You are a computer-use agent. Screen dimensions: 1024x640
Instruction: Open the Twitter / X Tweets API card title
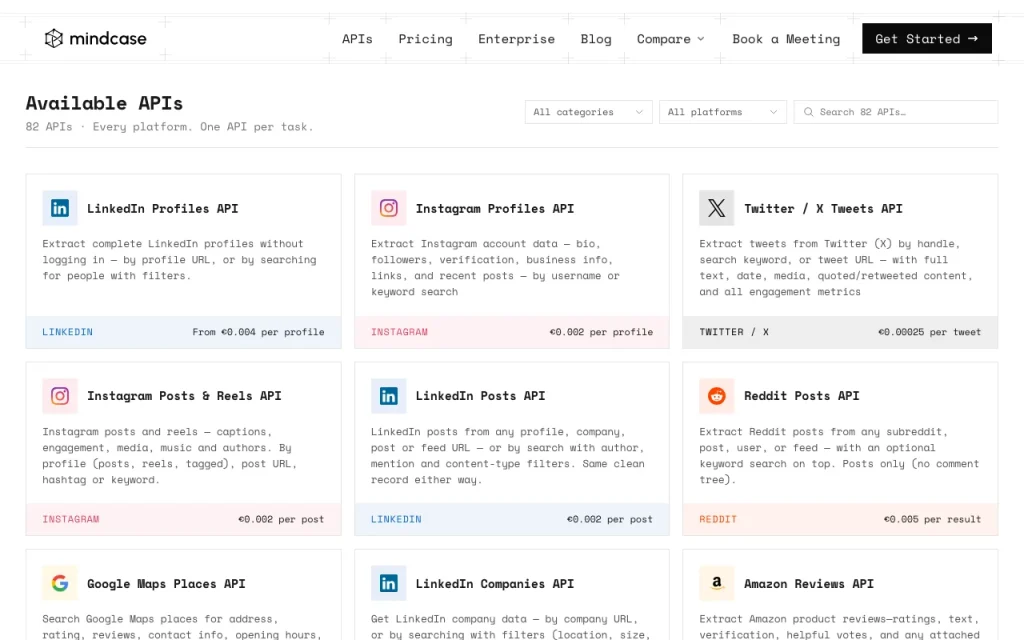pos(823,208)
